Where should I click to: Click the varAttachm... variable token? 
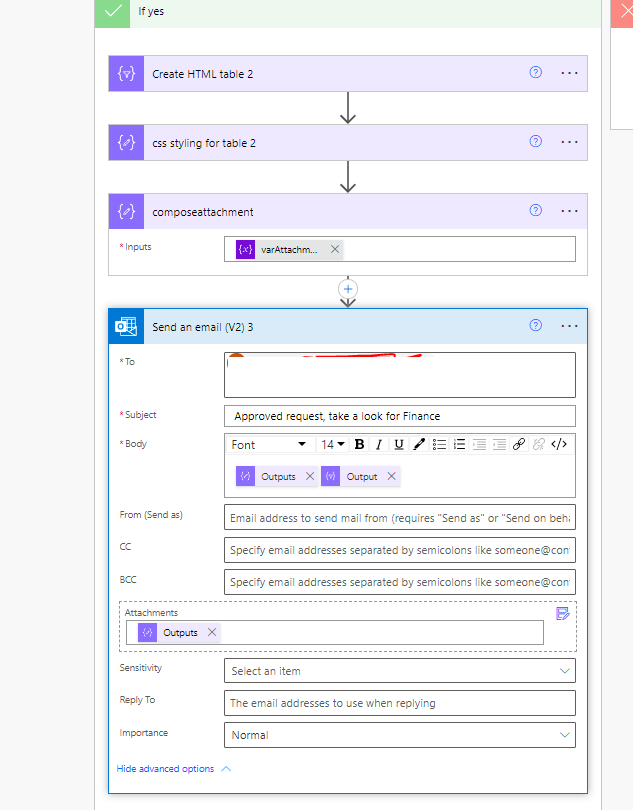(x=288, y=250)
